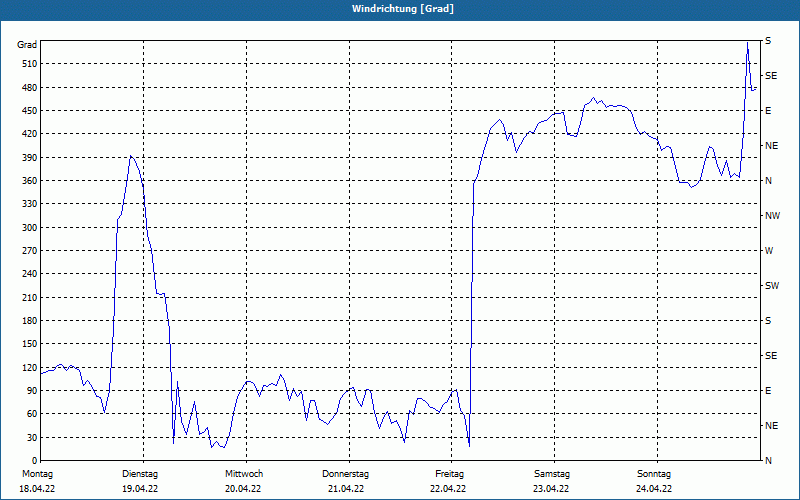Click the "Grad" y-axis unit label
The image size is (800, 500).
point(27,45)
